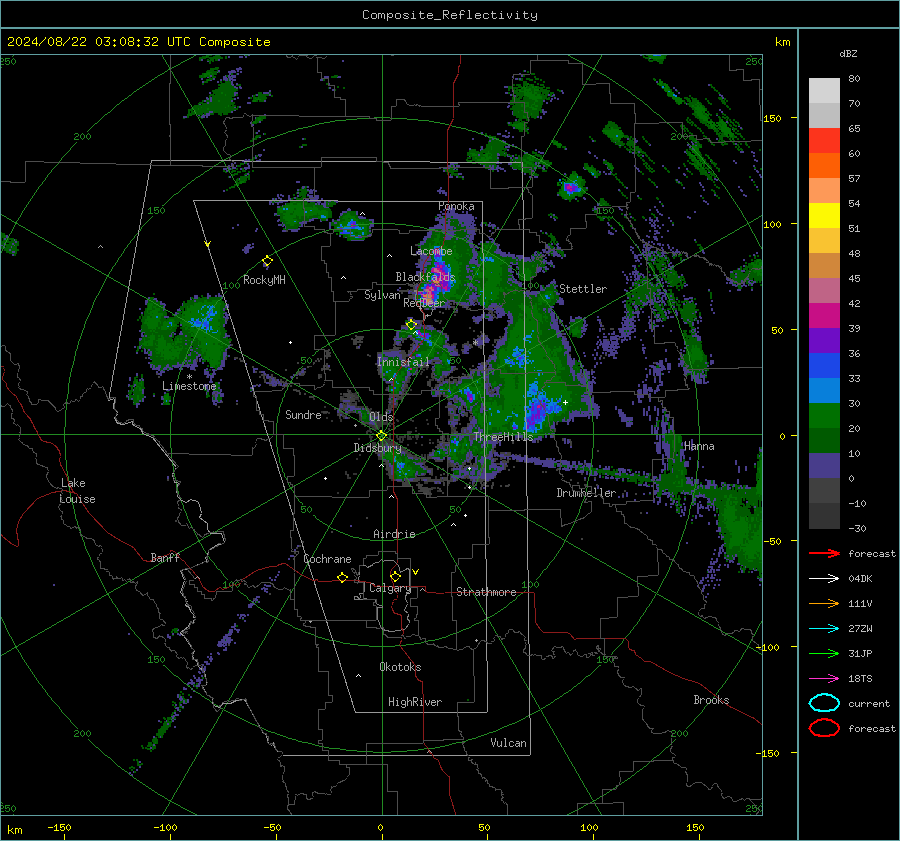This screenshot has height=841, width=900.
Task: Click the Strathmore label
Action: (486, 592)
